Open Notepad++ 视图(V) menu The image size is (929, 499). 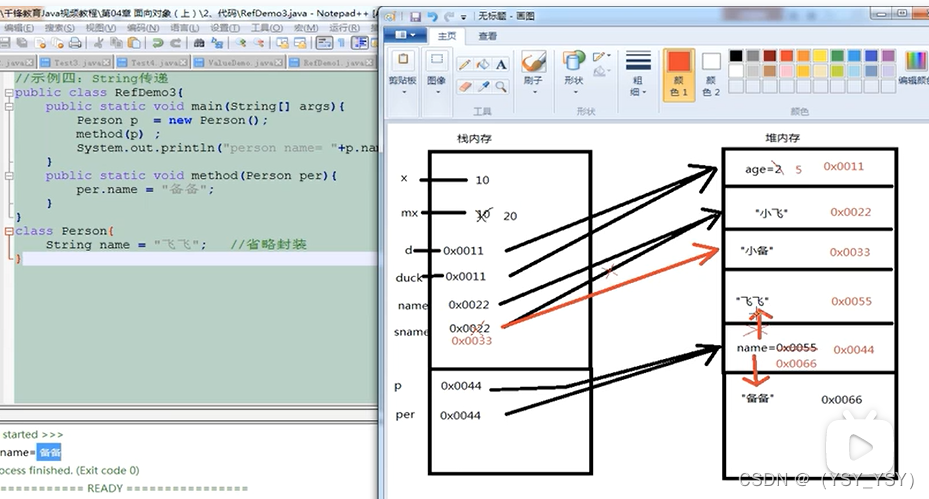101,28
